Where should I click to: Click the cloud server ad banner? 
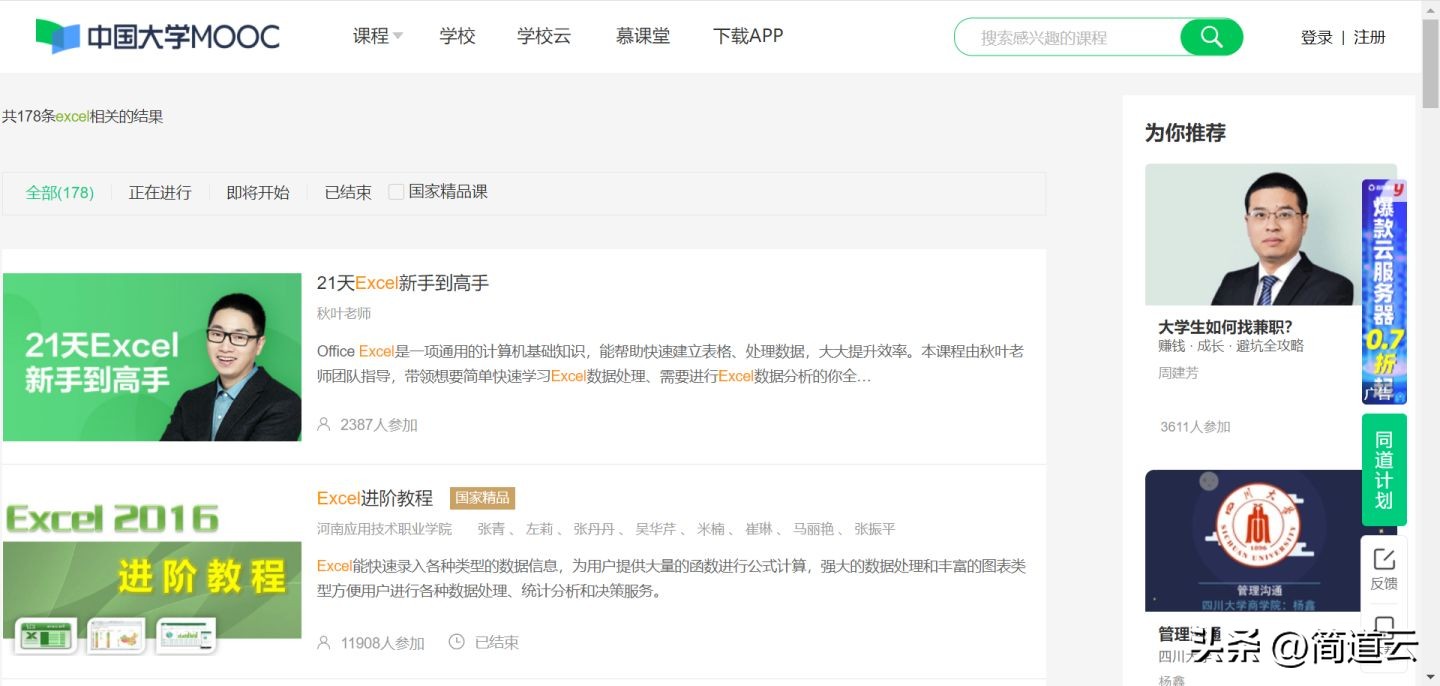point(1384,291)
